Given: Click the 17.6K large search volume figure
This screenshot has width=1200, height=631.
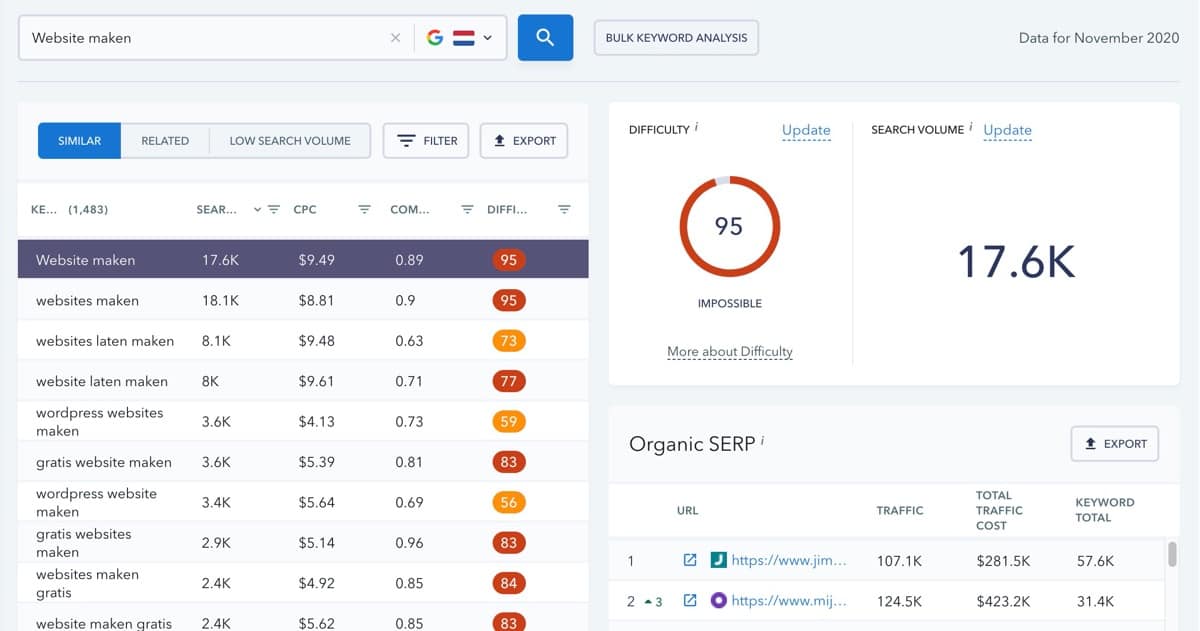Looking at the screenshot, I should click(x=1016, y=261).
